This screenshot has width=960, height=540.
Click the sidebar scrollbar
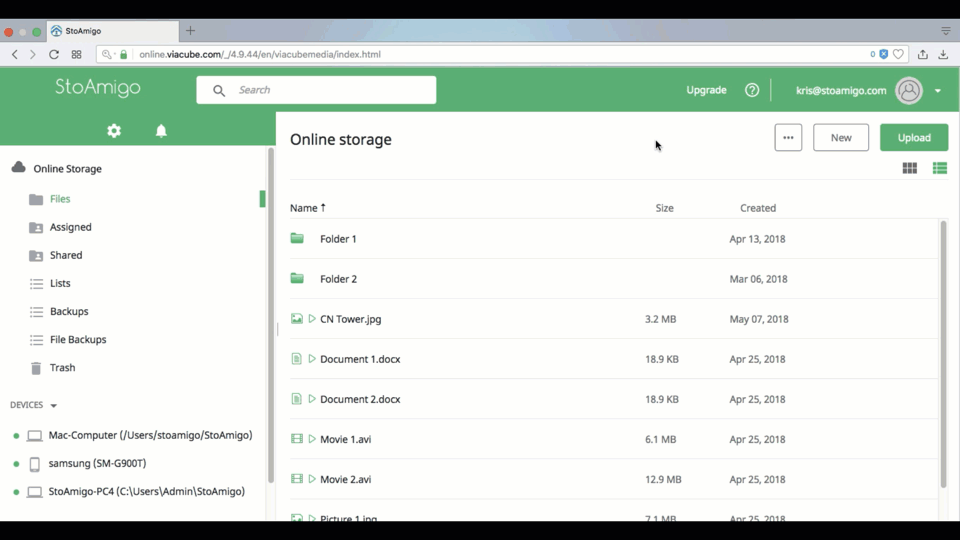[271, 315]
